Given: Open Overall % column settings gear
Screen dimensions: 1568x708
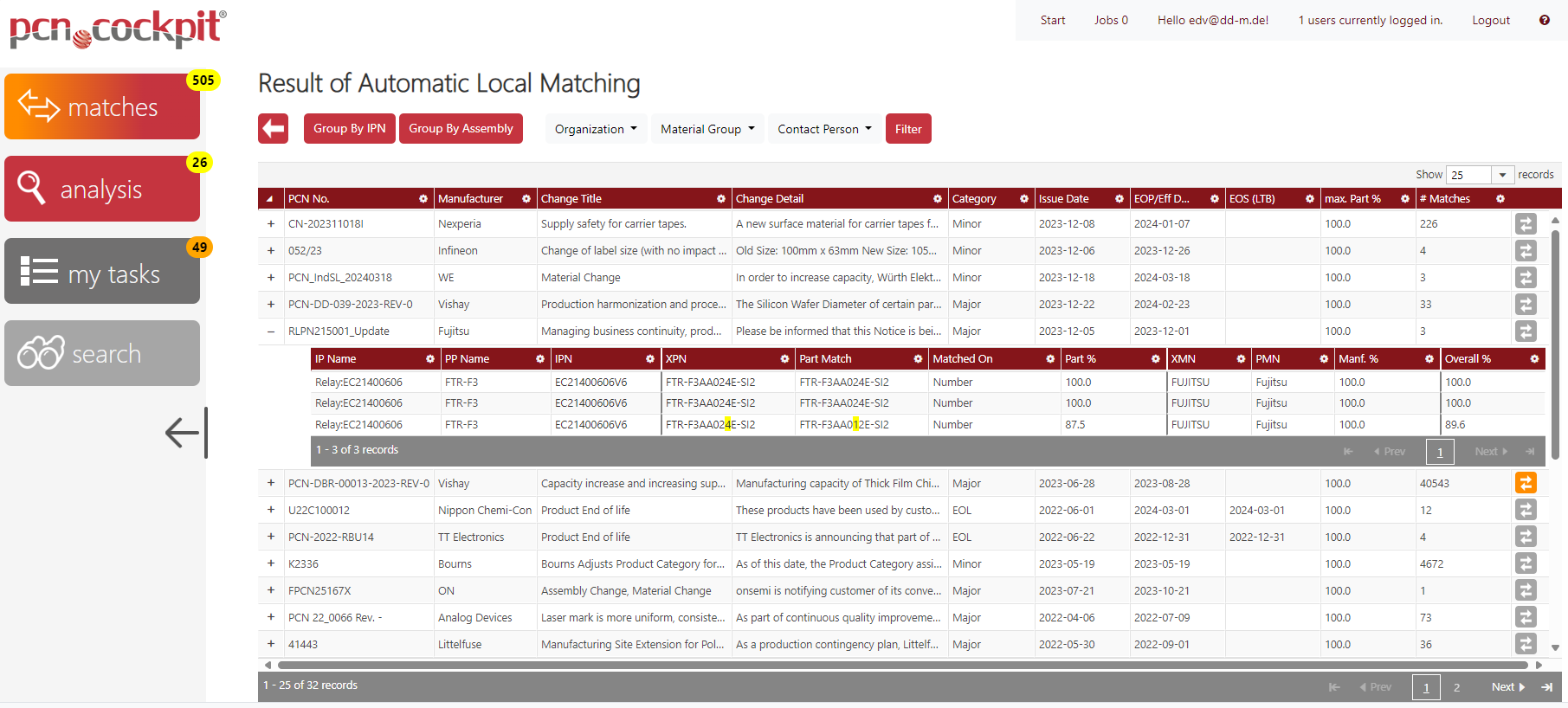Looking at the screenshot, I should point(1534,359).
